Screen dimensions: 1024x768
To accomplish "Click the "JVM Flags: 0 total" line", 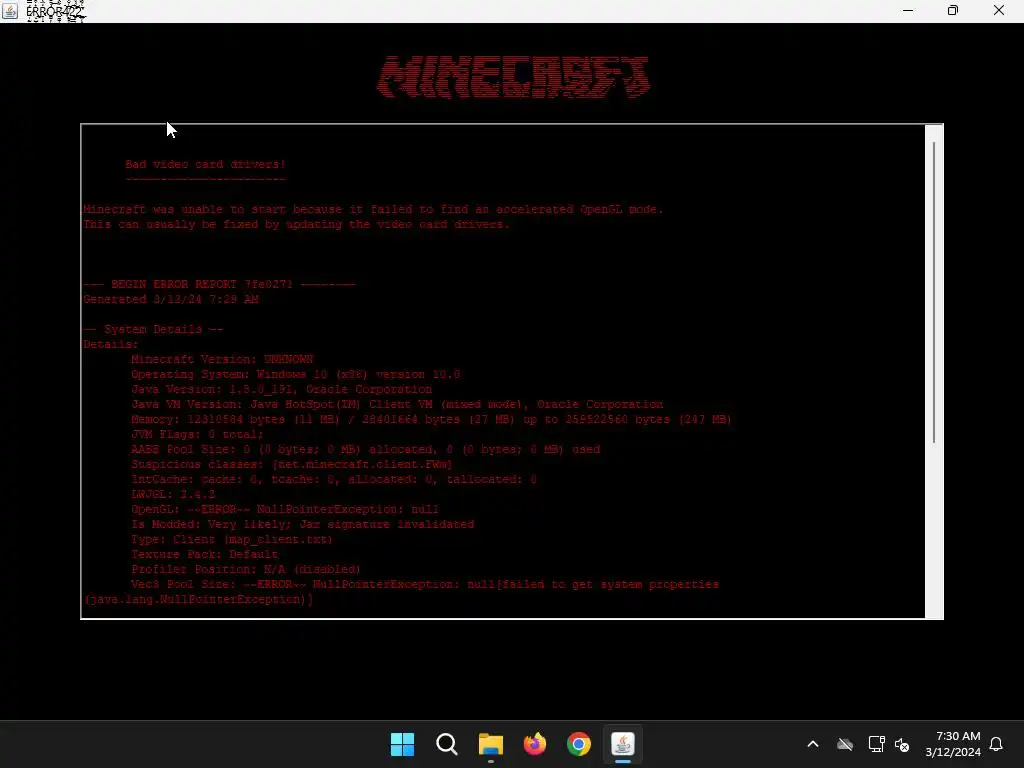I will [x=197, y=434].
